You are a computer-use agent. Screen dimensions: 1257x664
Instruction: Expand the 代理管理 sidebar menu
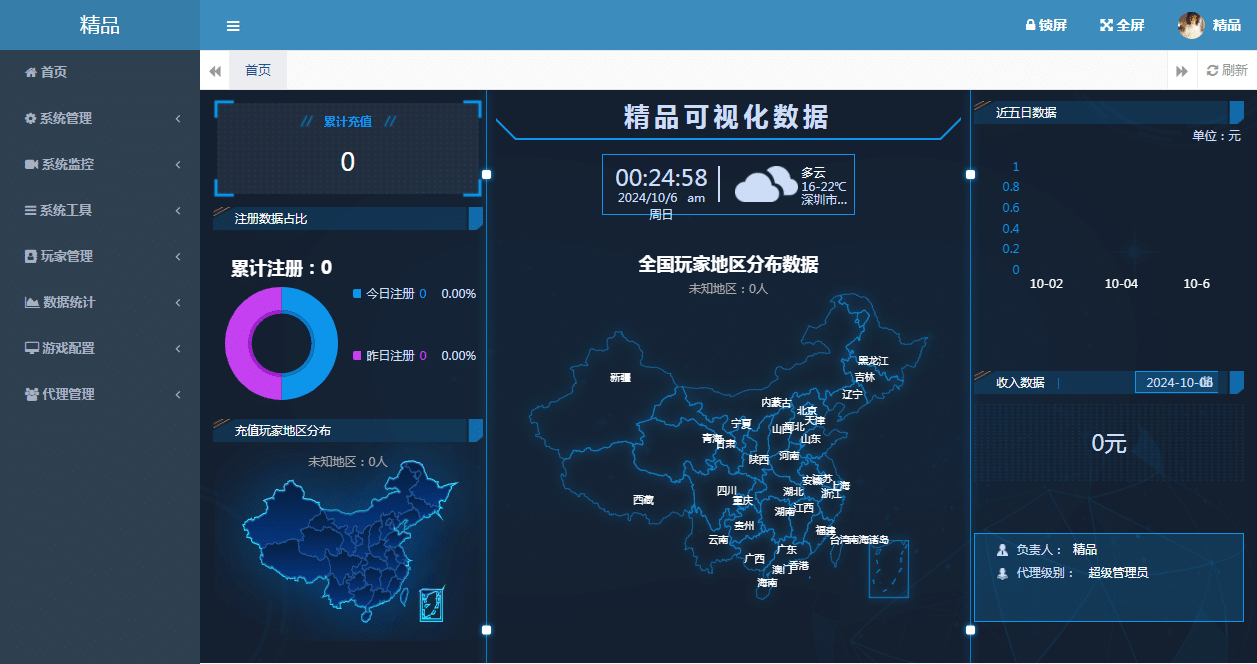tap(100, 394)
